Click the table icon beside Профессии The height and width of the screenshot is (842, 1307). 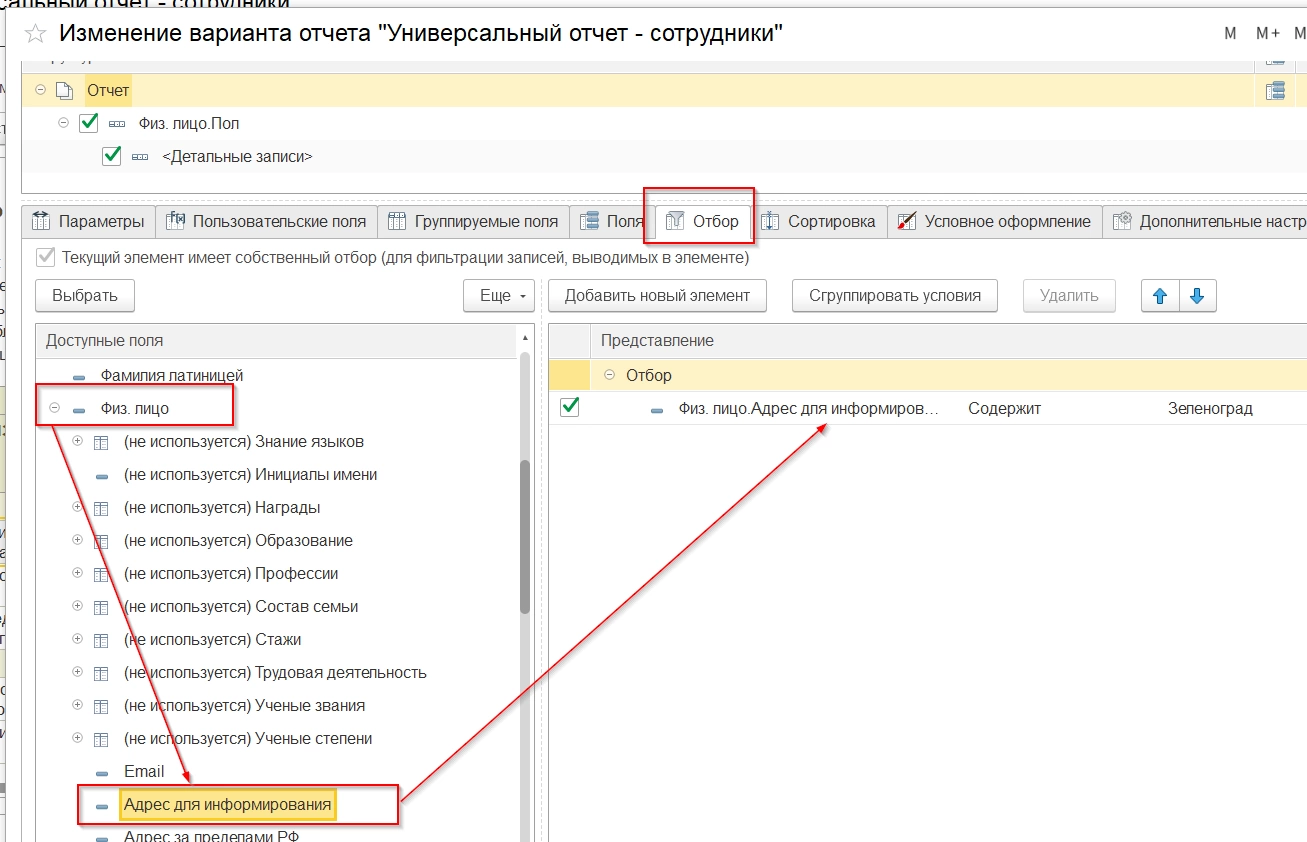pyautogui.click(x=101, y=574)
